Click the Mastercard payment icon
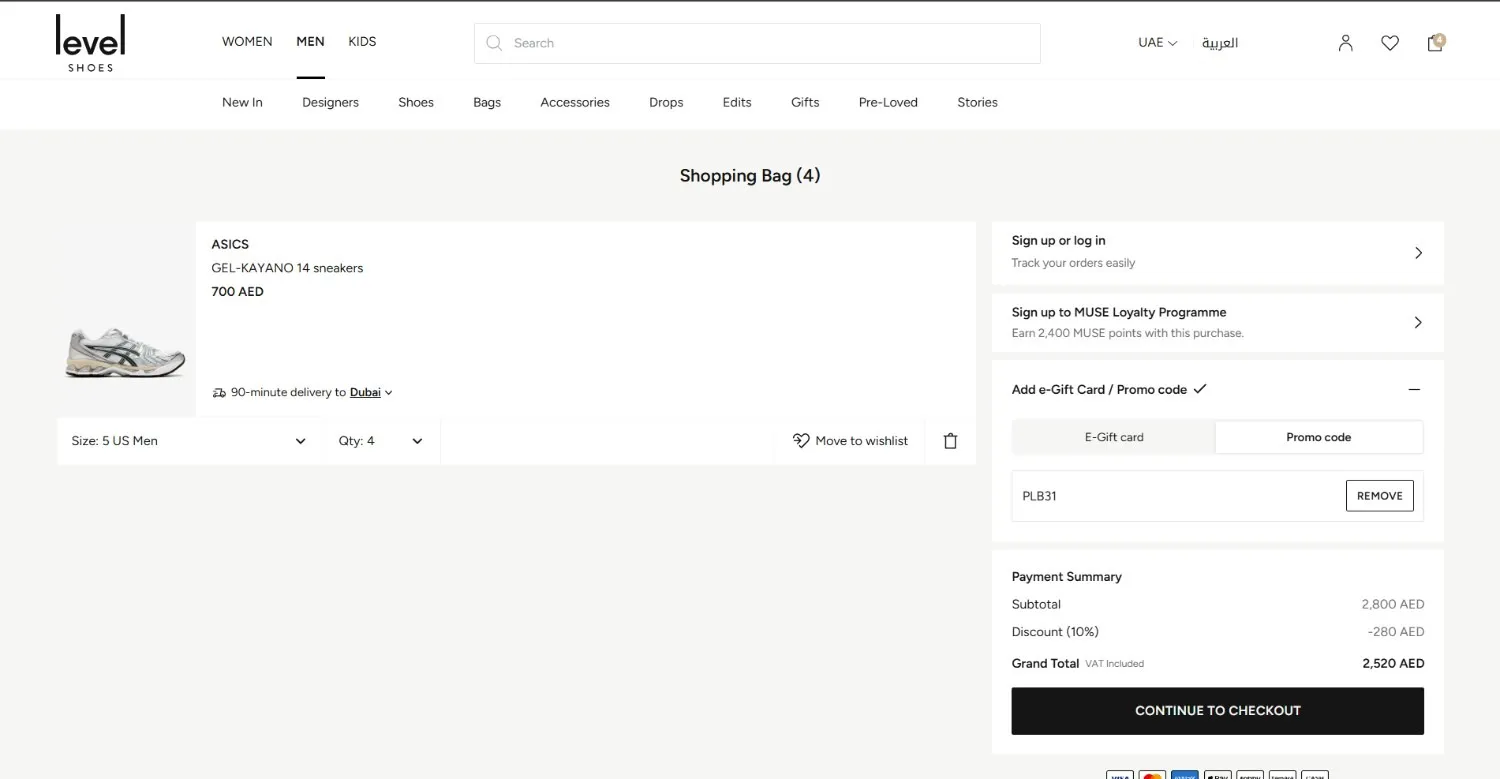The image size is (1500, 779). [x=1152, y=775]
